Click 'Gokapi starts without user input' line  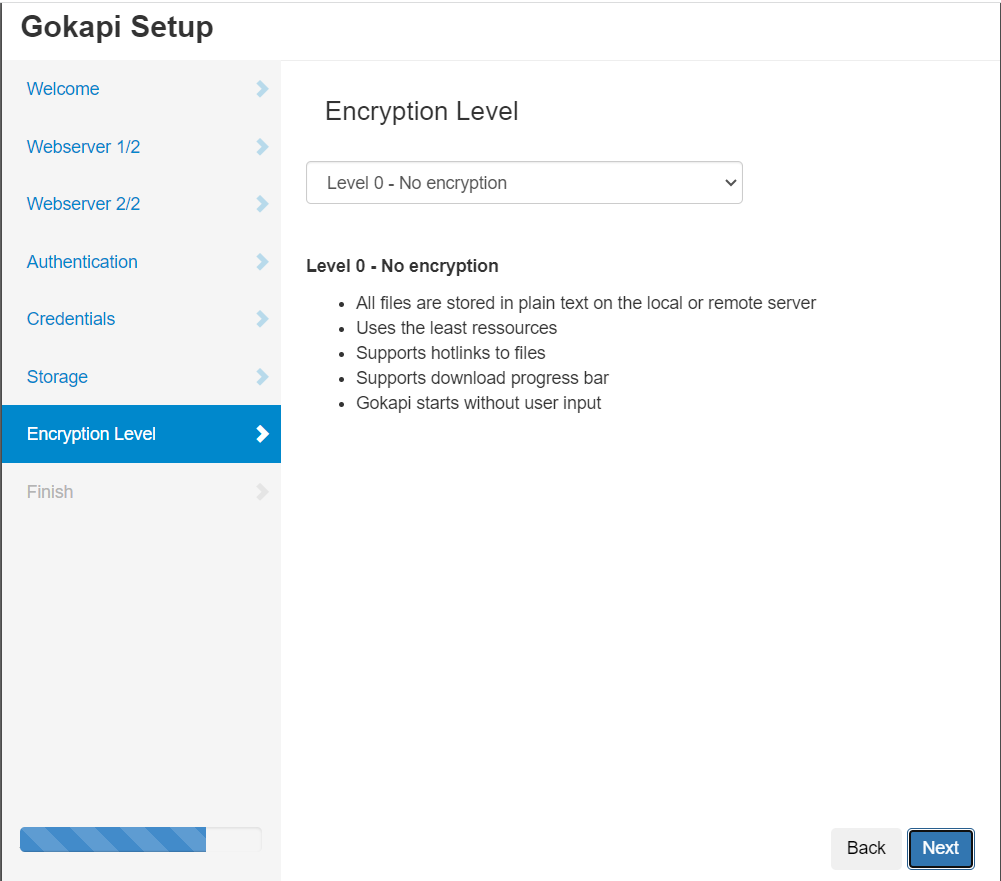coord(479,403)
